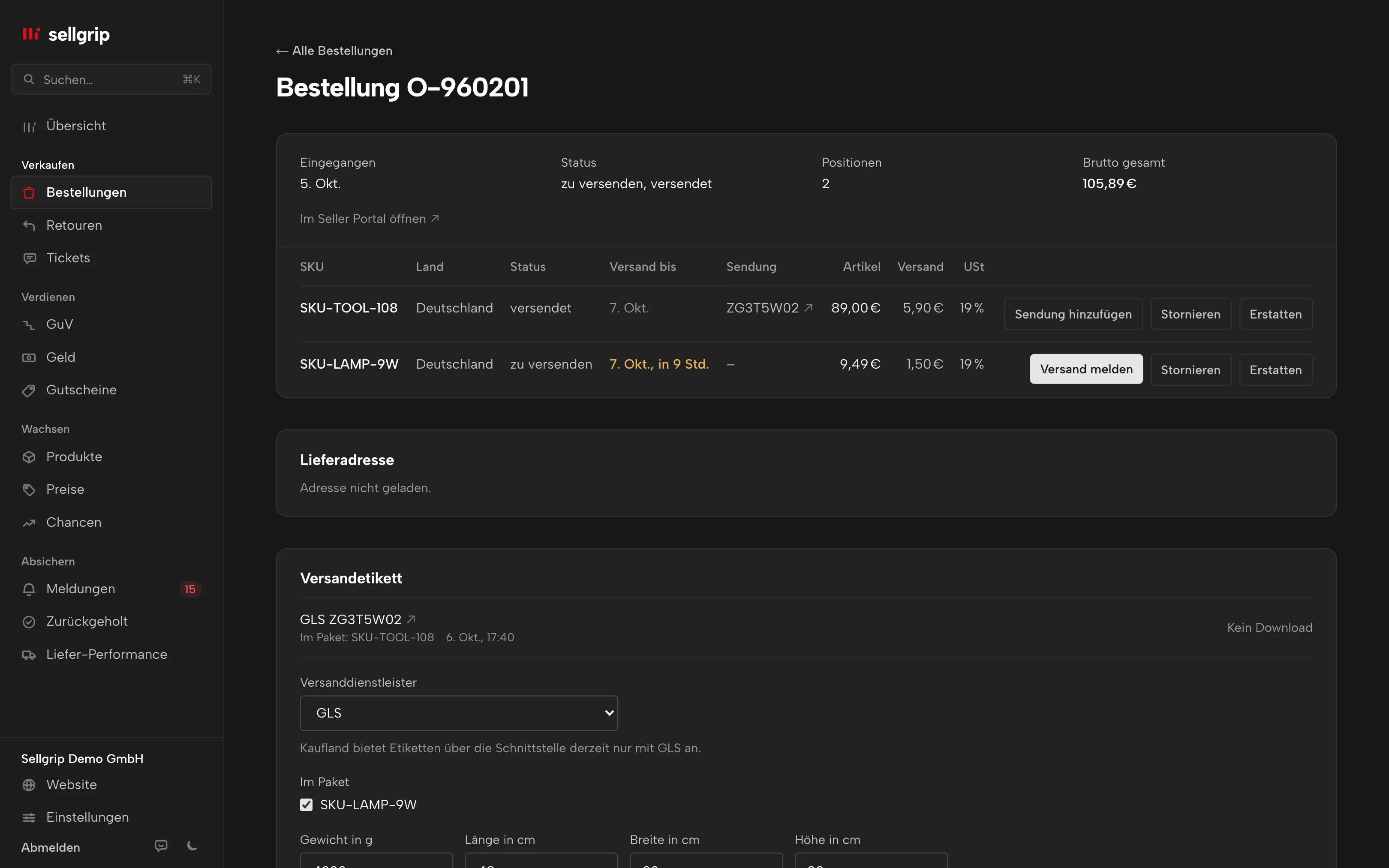
Task: Click the Chancen trend icon
Action: [x=29, y=523]
